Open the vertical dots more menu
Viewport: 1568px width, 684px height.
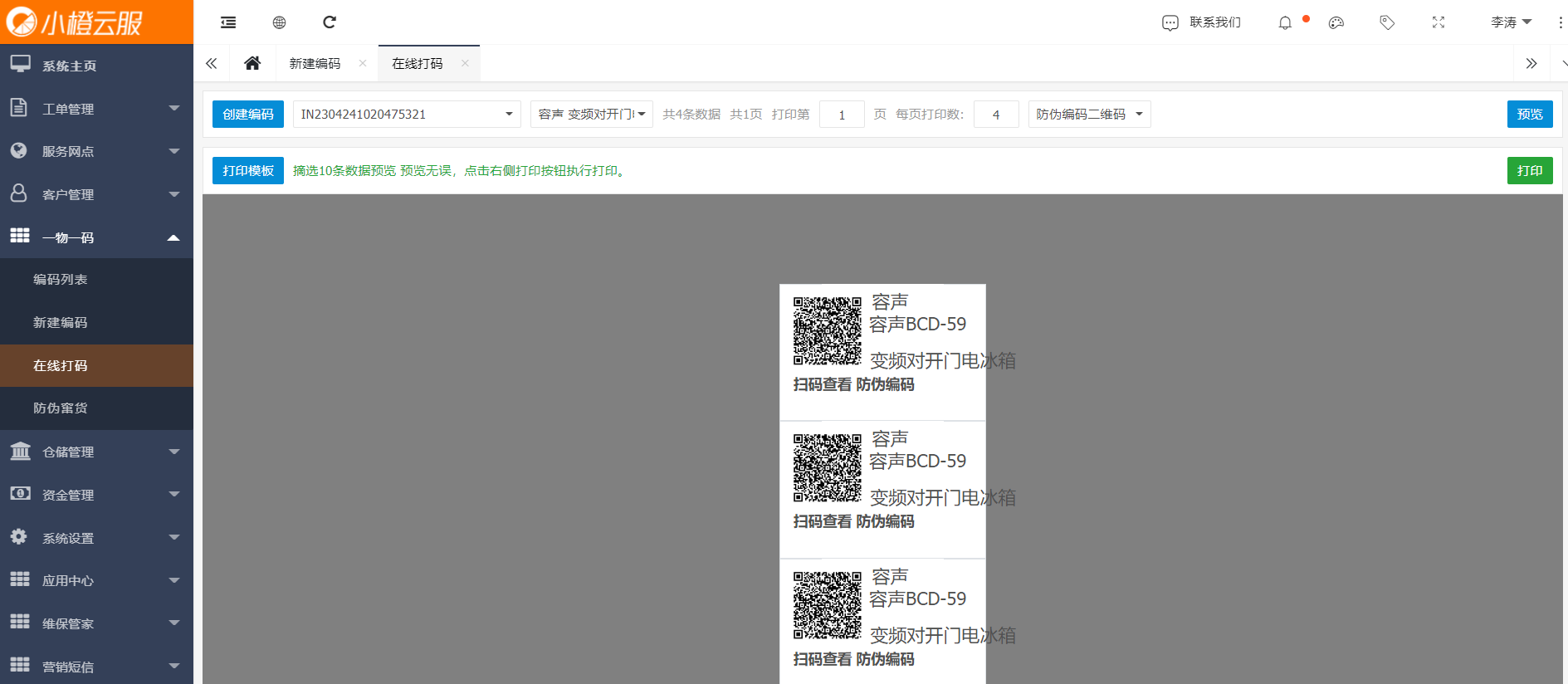click(1561, 22)
